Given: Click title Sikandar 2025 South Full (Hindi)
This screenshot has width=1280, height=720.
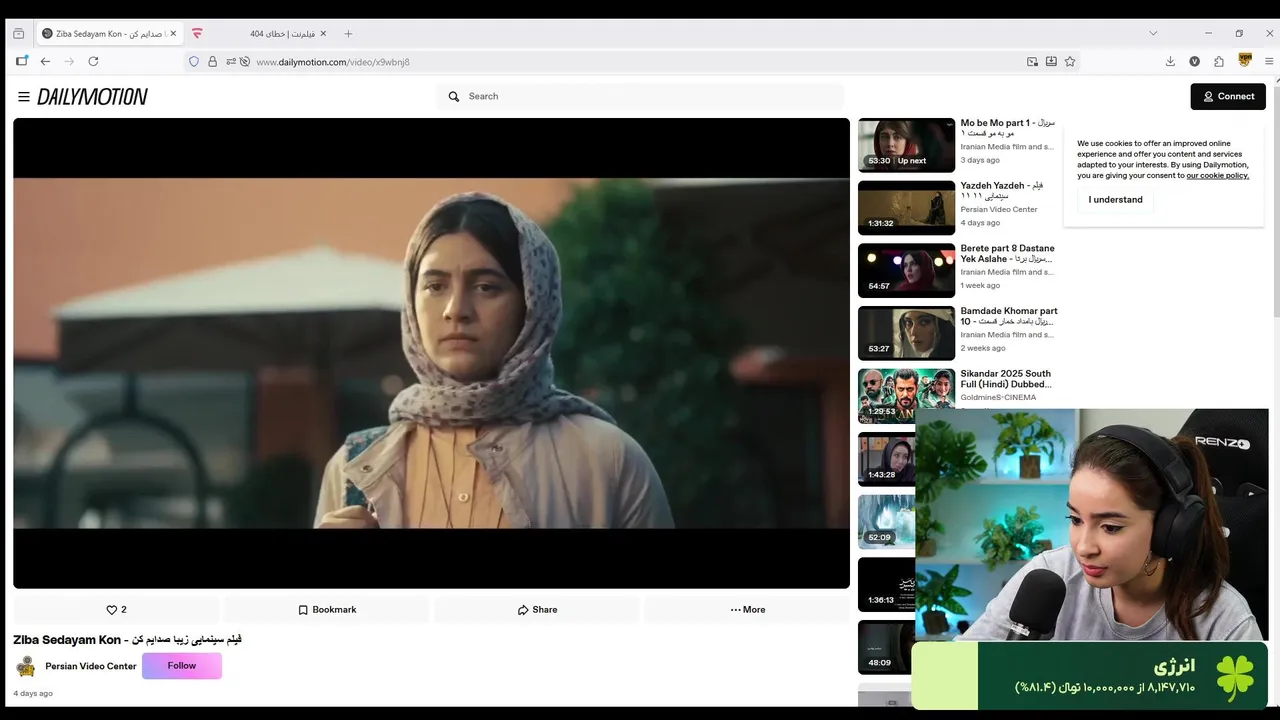Looking at the screenshot, I should [x=1006, y=379].
